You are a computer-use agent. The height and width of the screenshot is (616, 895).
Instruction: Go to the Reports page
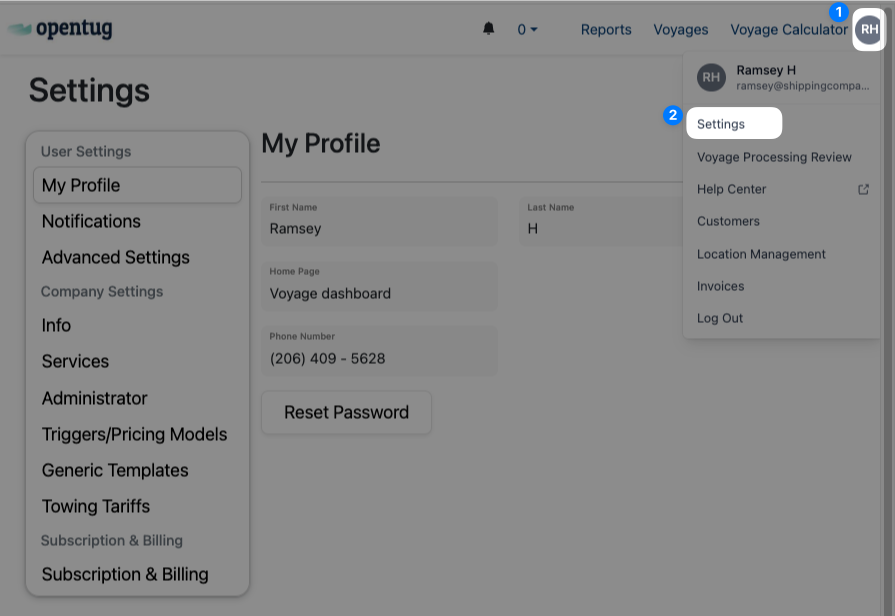(x=606, y=30)
